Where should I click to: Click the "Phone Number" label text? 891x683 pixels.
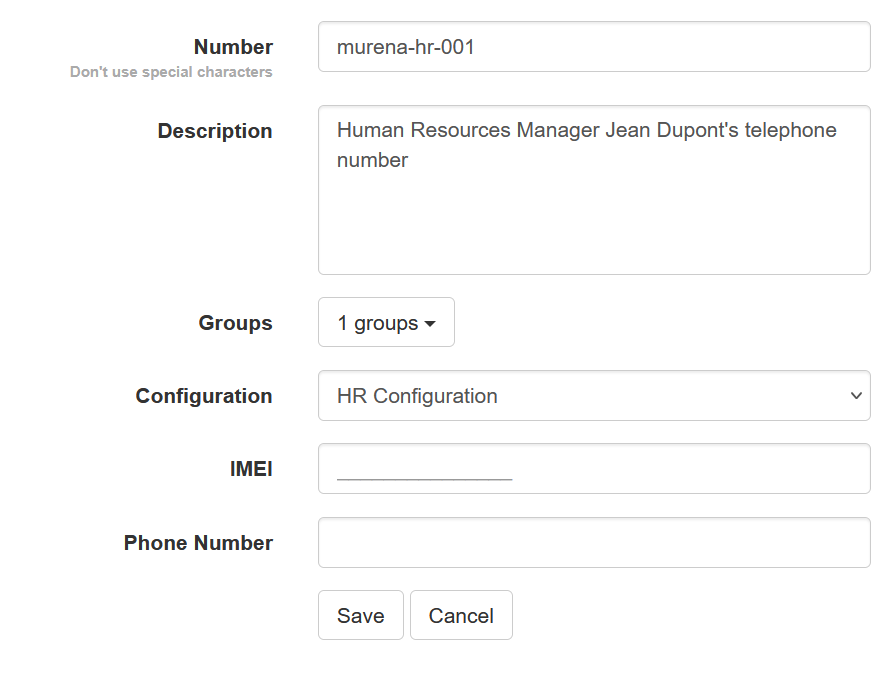[x=198, y=543]
